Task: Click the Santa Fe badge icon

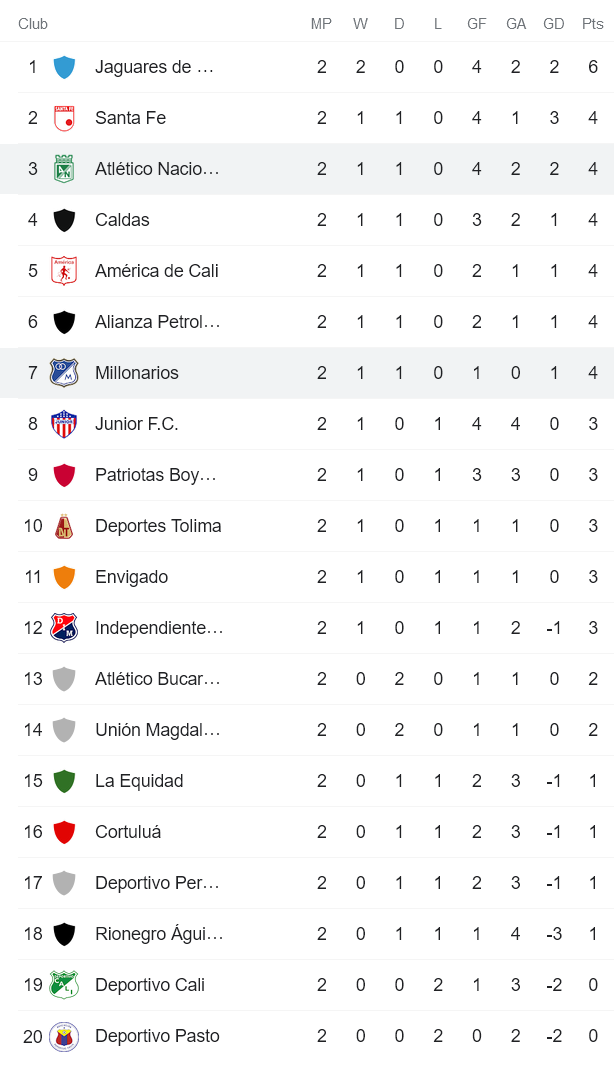Action: 62,117
